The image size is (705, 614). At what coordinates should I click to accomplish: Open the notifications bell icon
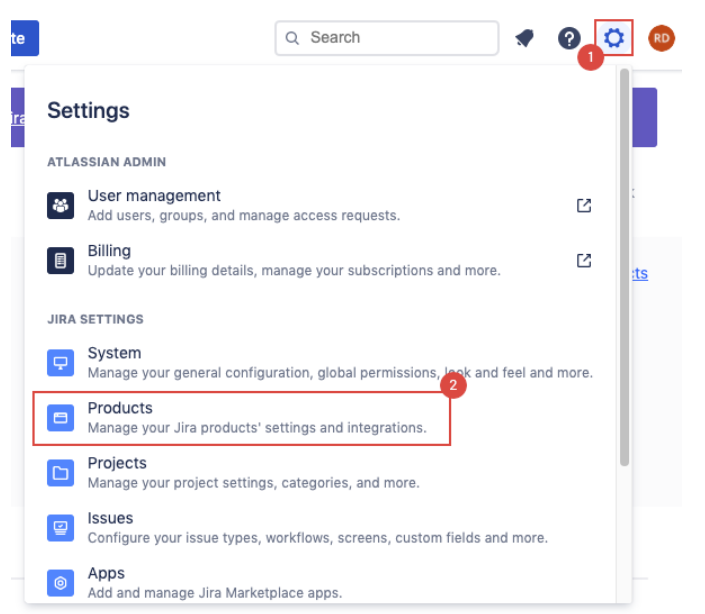(524, 39)
